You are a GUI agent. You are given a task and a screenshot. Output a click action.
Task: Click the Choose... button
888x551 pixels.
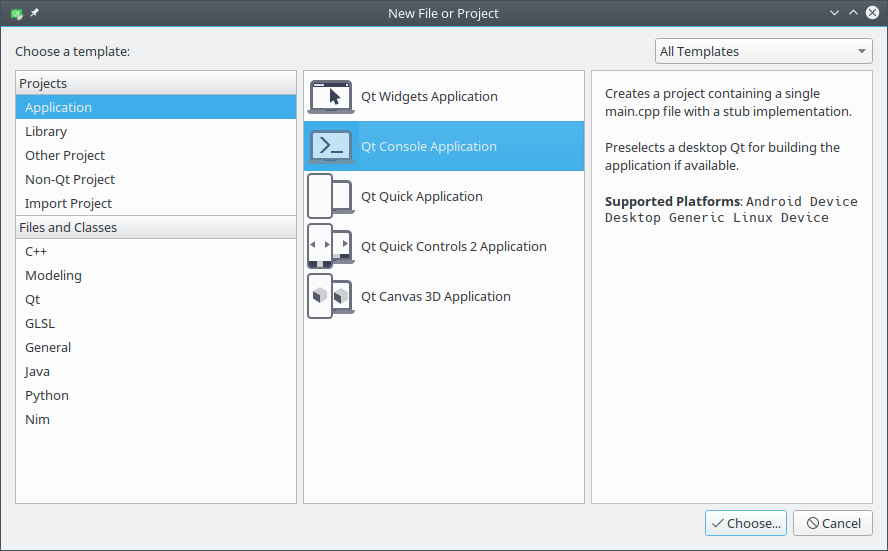point(746,523)
